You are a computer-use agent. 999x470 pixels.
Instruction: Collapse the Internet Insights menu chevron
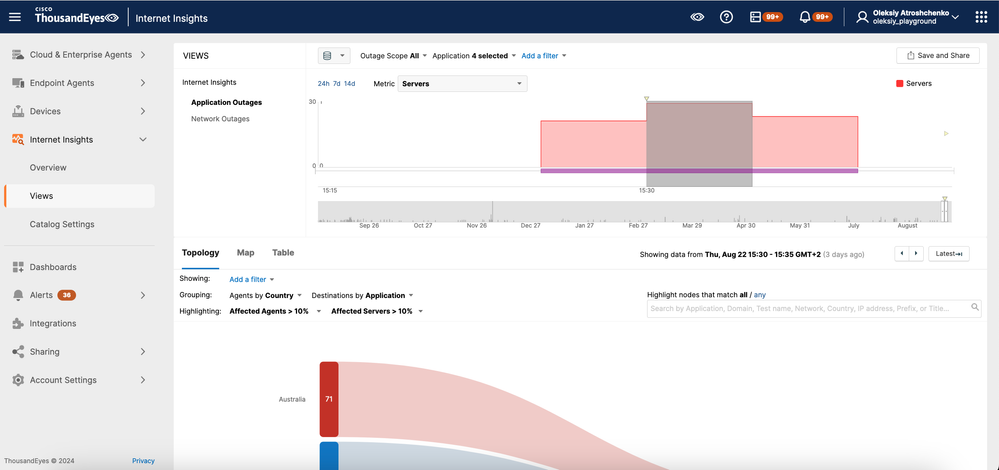[143, 139]
